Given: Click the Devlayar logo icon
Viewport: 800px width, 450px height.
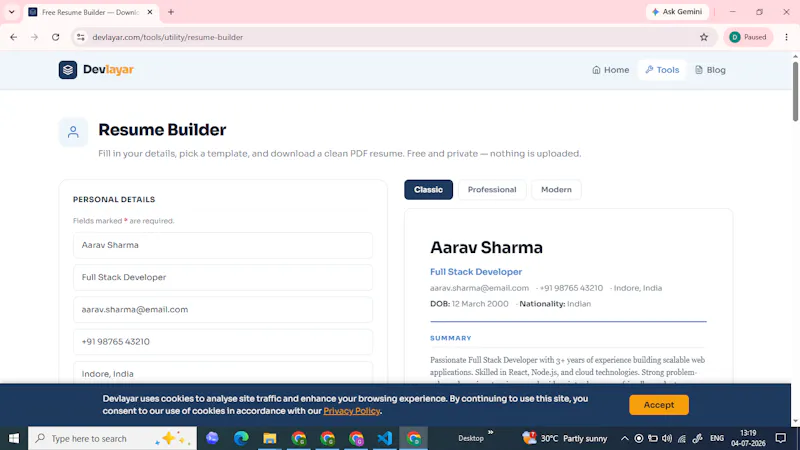Looking at the screenshot, I should (x=67, y=70).
